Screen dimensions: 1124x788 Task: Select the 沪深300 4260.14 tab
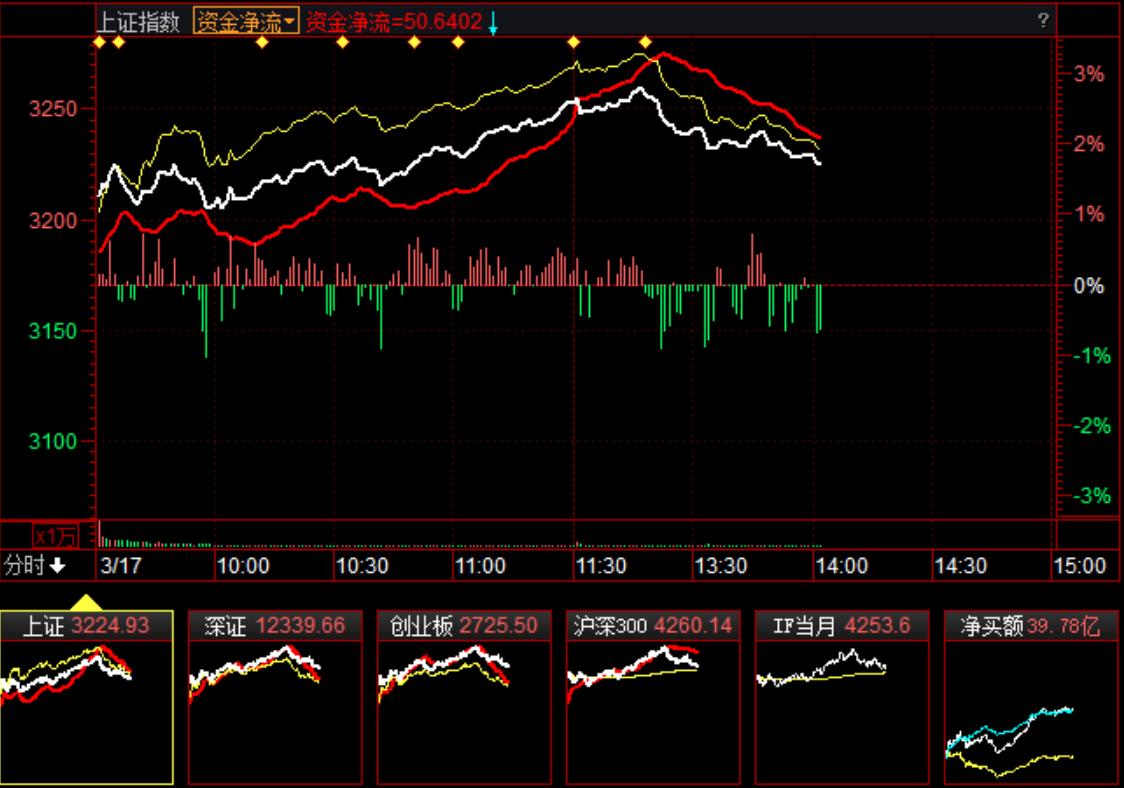tap(653, 626)
